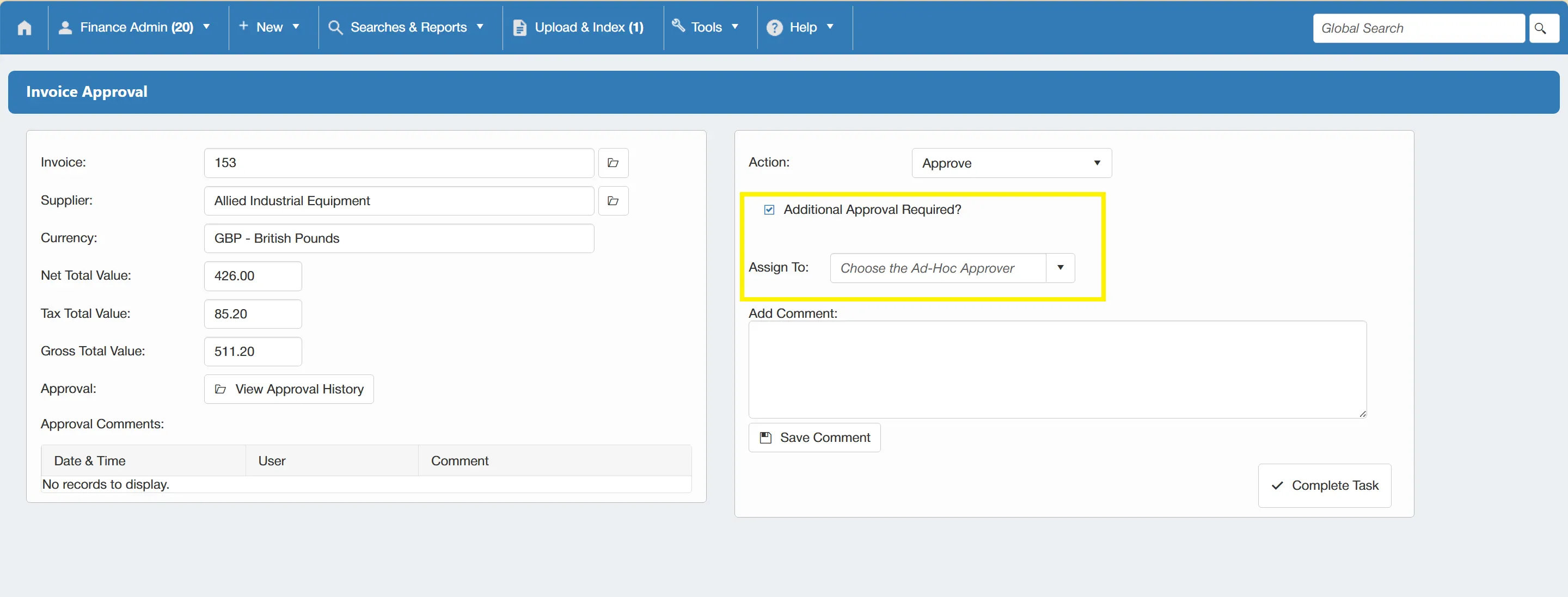Screen dimensions: 1568x597
Task: Open the supplier folder icon
Action: 613,201
